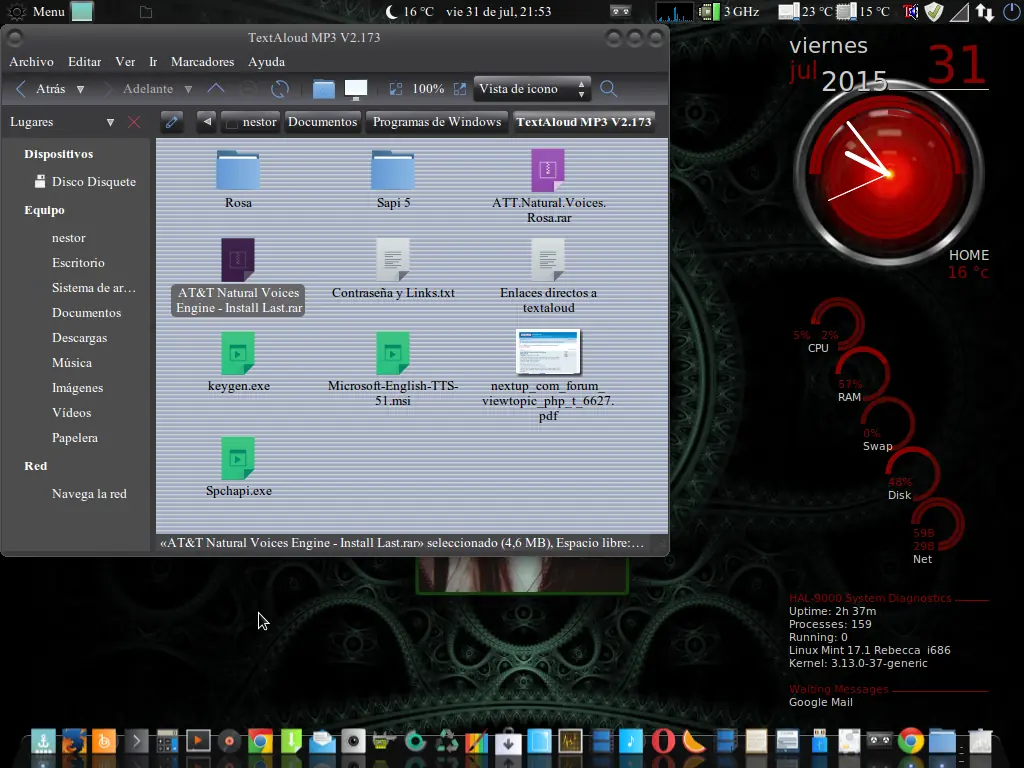Reload the current folder view
1024x768 pixels.
tap(280, 89)
